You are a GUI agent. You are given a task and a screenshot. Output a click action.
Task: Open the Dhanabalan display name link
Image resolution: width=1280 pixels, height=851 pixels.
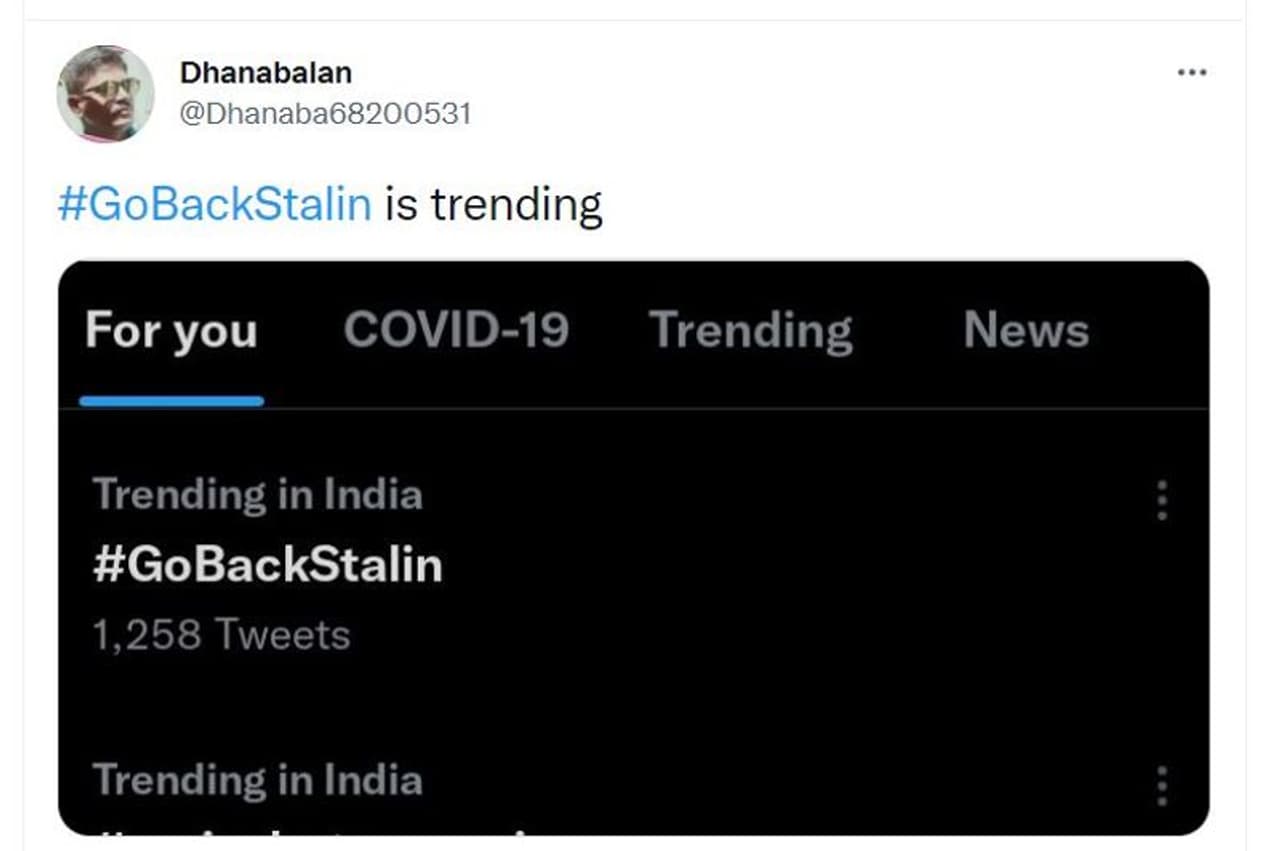pos(265,72)
